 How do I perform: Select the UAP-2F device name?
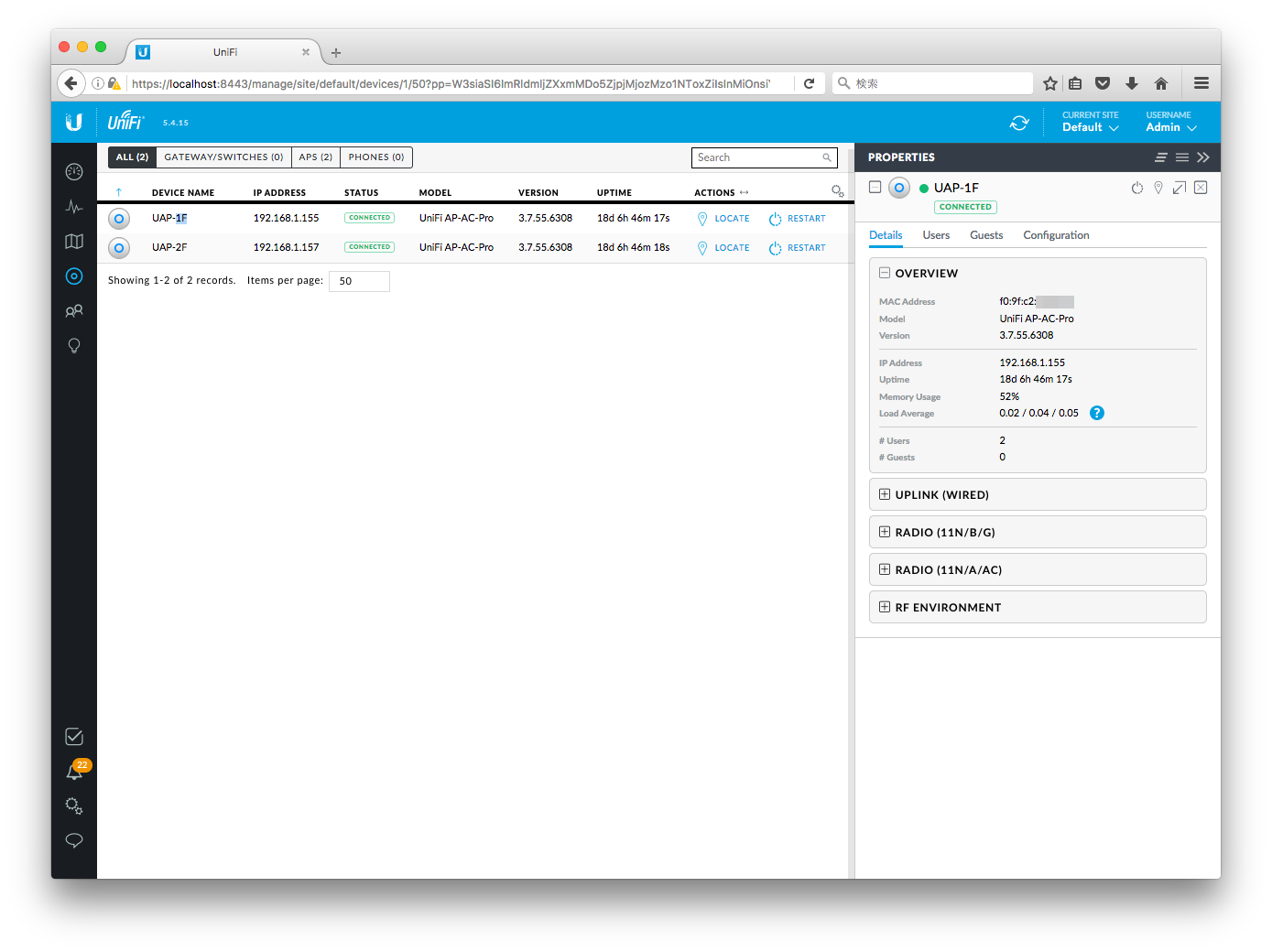(x=169, y=248)
